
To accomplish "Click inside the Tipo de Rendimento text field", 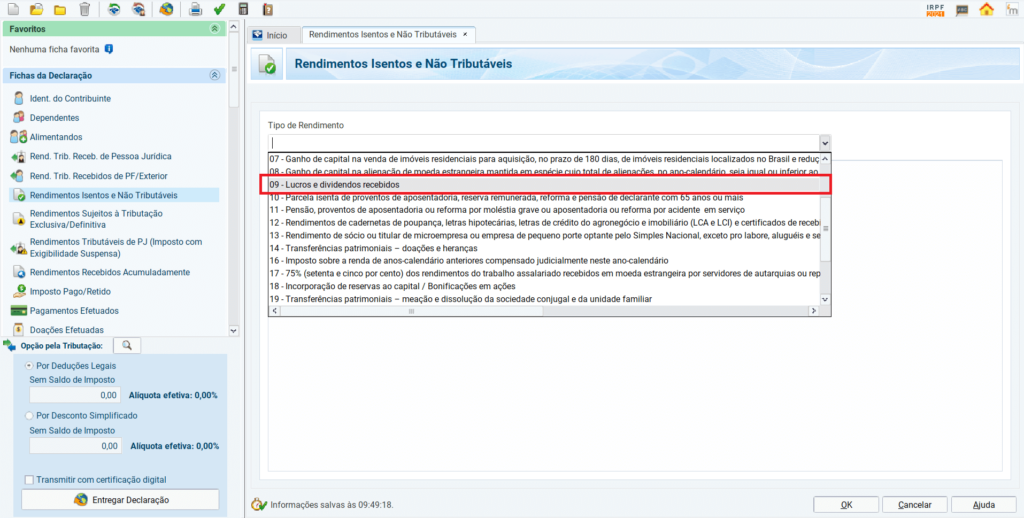I will (543, 142).
